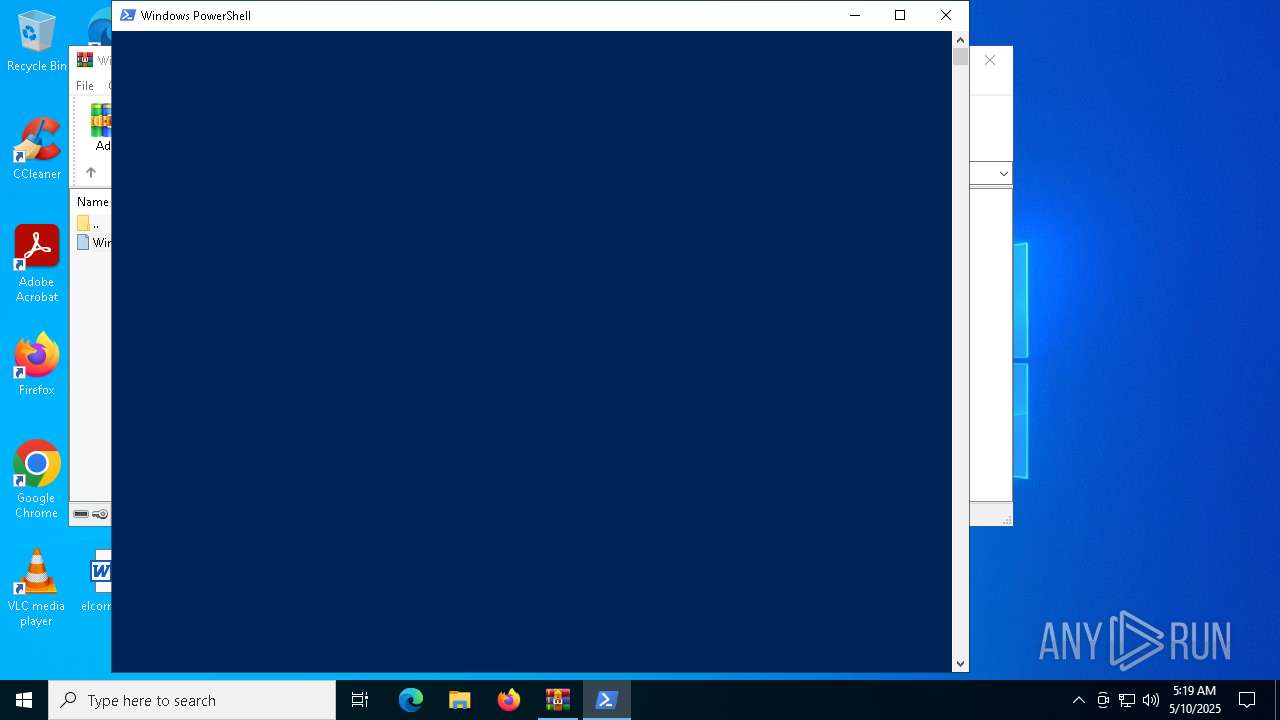
Task: Click the PowerShell title bar icon
Action: [x=127, y=15]
